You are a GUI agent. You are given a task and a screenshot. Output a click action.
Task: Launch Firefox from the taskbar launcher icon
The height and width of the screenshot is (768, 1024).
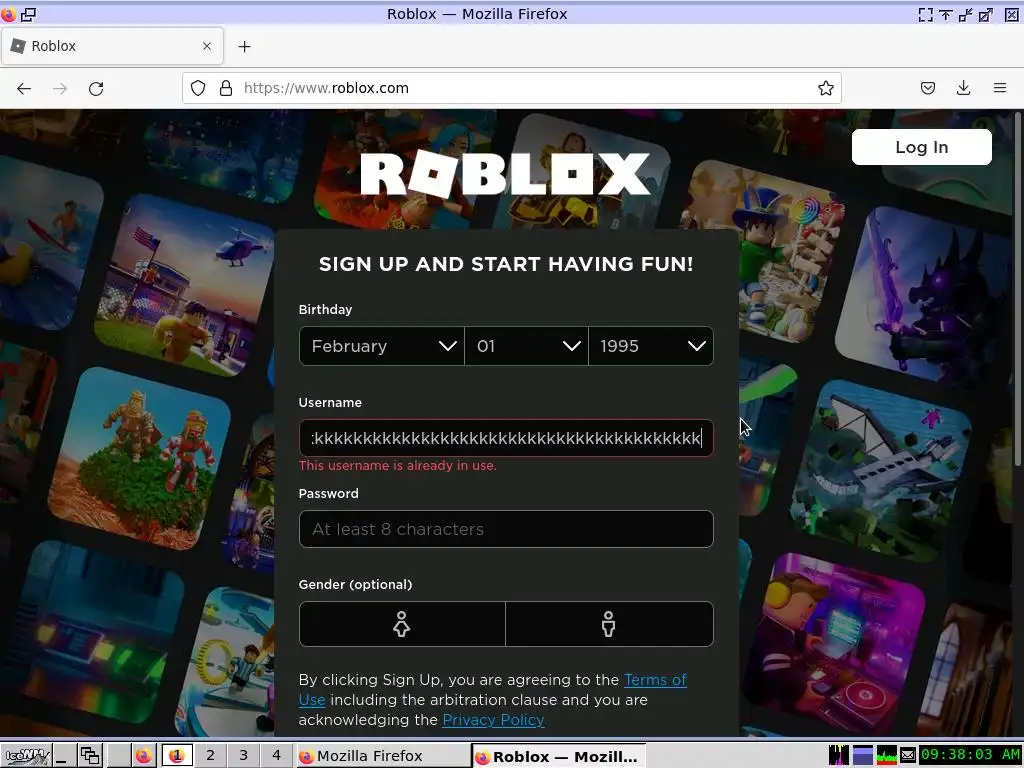point(144,756)
